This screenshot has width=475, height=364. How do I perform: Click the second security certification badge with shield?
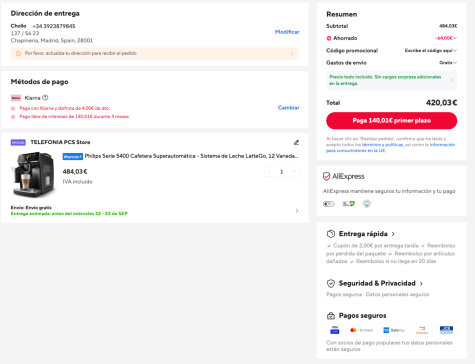click(x=349, y=204)
